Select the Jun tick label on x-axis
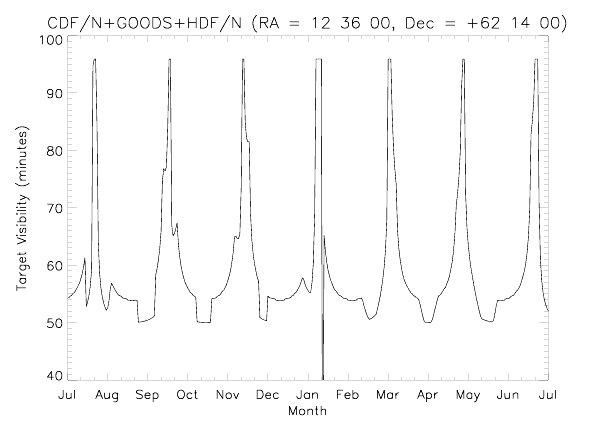This screenshot has width=600, height=429. [x=508, y=396]
